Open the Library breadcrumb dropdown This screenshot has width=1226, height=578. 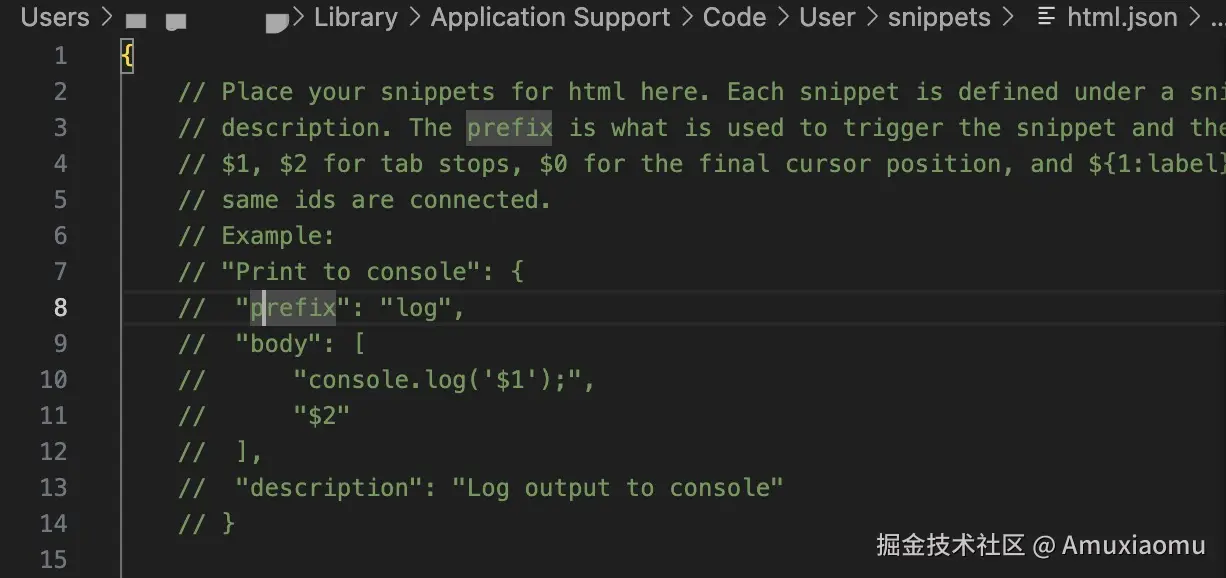pyautogui.click(x=355, y=17)
